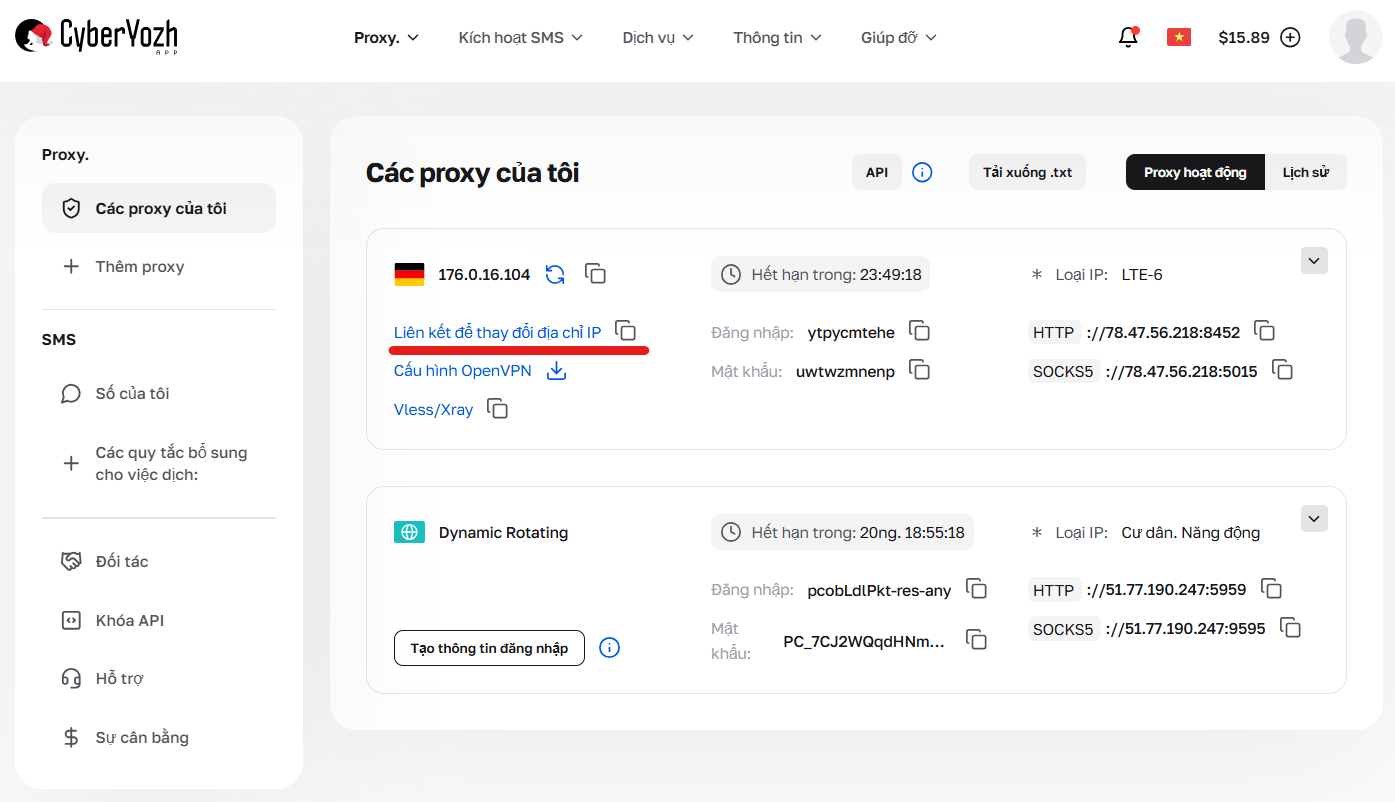Expand the 176.0.16.104 proxy details
The height and width of the screenshot is (802, 1395).
[1314, 260]
